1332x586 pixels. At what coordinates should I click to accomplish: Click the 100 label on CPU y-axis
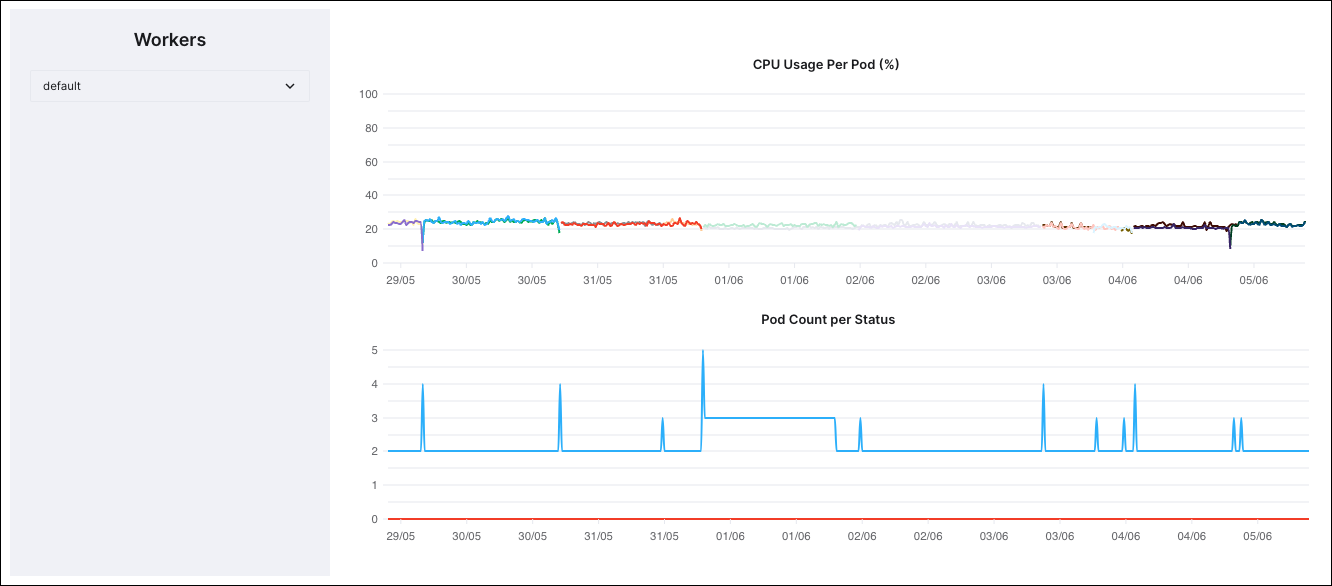click(368, 93)
